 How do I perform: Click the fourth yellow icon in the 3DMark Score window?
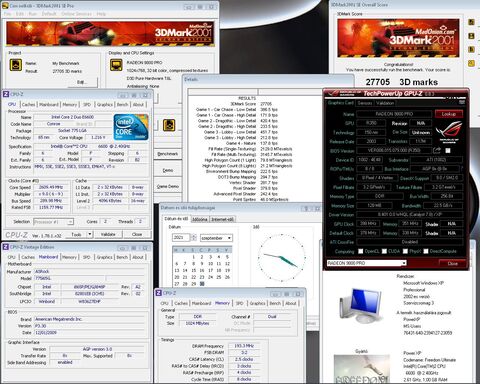(x=471, y=63)
